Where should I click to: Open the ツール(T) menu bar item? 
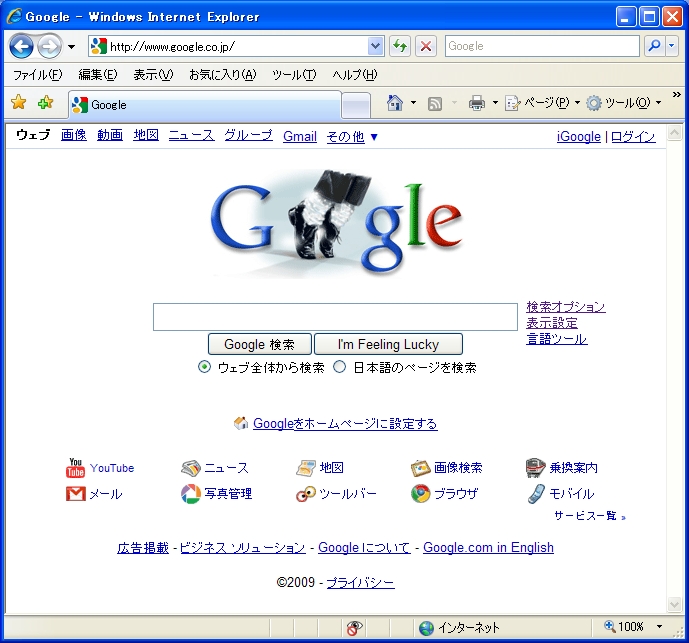click(294, 75)
